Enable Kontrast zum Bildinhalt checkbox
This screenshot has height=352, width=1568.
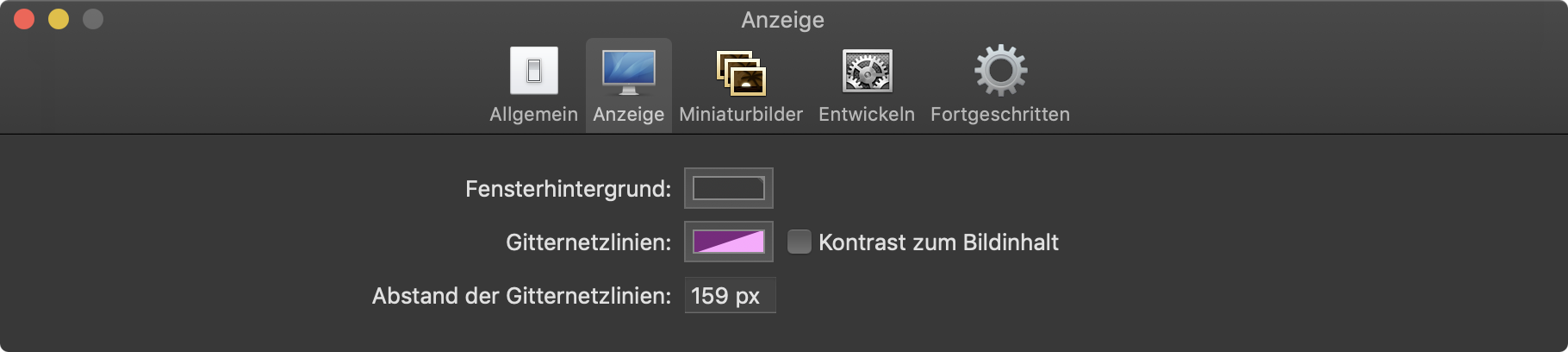pyautogui.click(x=800, y=242)
